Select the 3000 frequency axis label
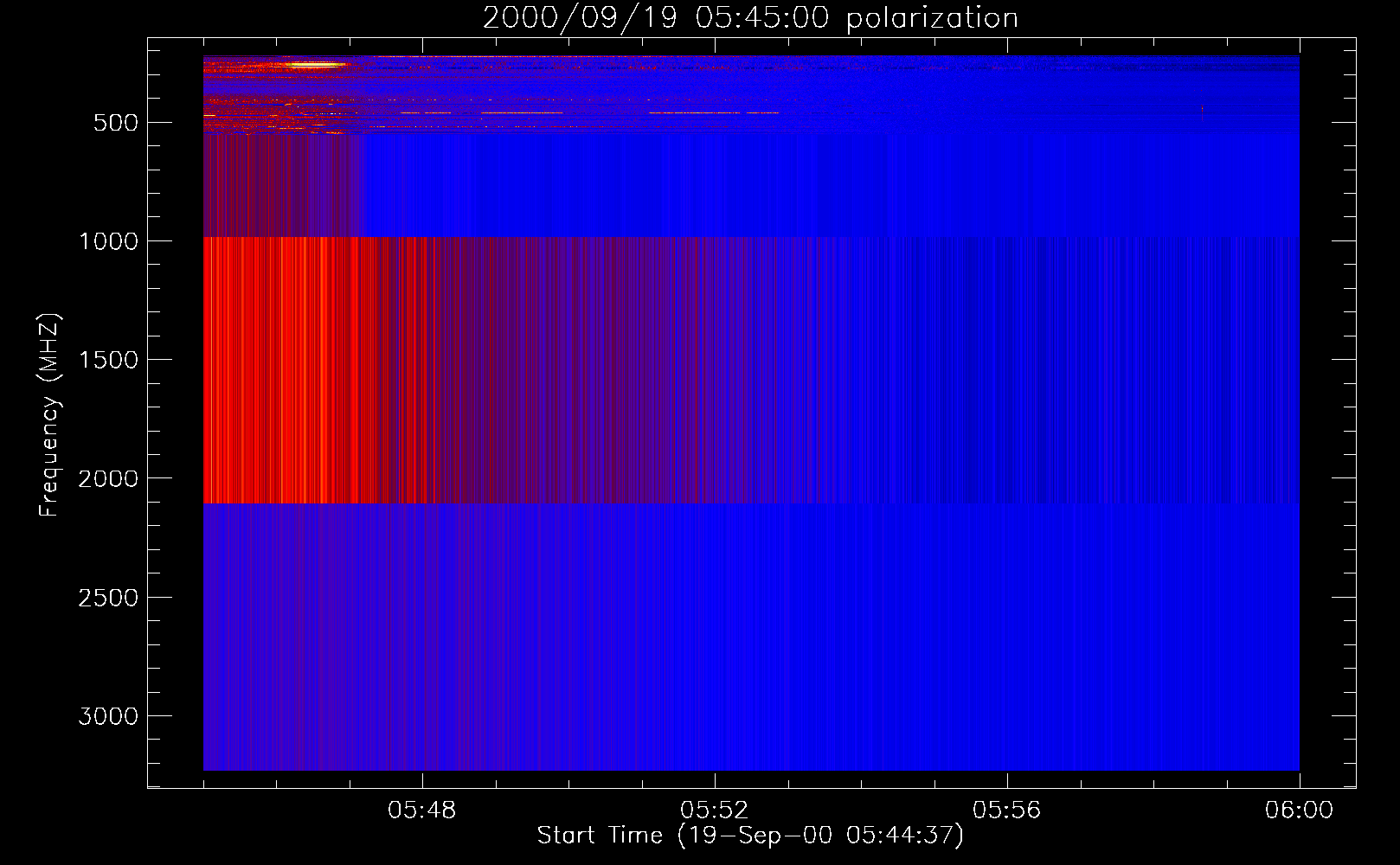Viewport: 1400px width, 865px height. (x=108, y=716)
